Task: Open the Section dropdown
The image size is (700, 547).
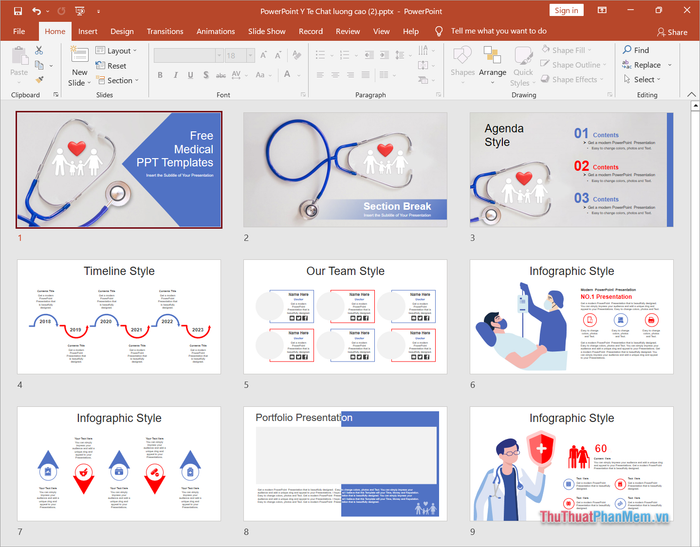Action: [117, 80]
